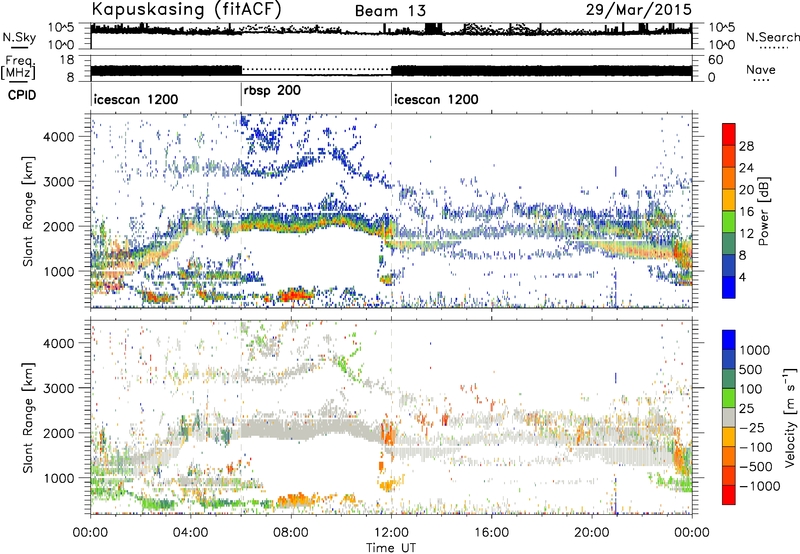Click the dotted Nave line during rbsp interval
Image resolution: width=800 pixels, height=554 pixels.
click(x=316, y=69)
